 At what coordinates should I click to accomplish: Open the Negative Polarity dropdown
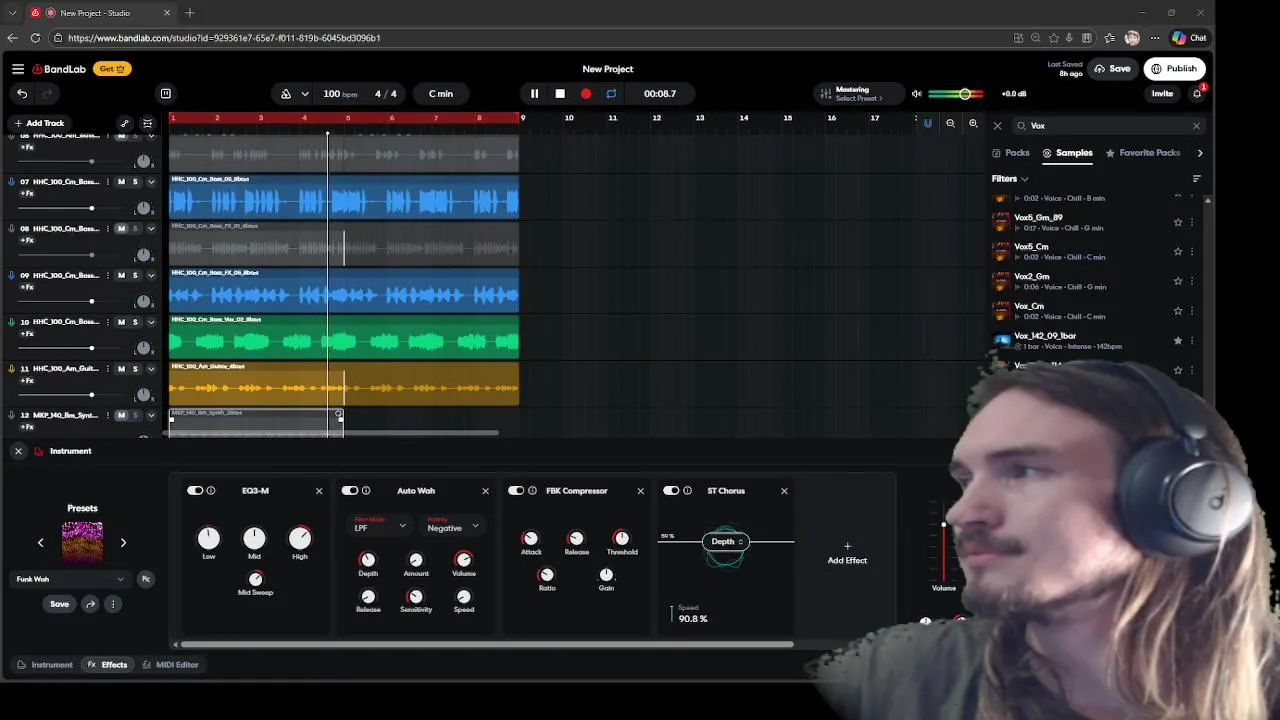point(453,525)
